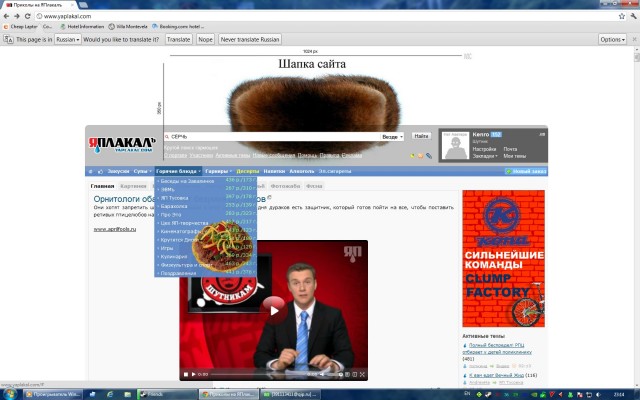Click the browser forward arrow
This screenshot has width=640, height=400.
(x=17, y=16)
